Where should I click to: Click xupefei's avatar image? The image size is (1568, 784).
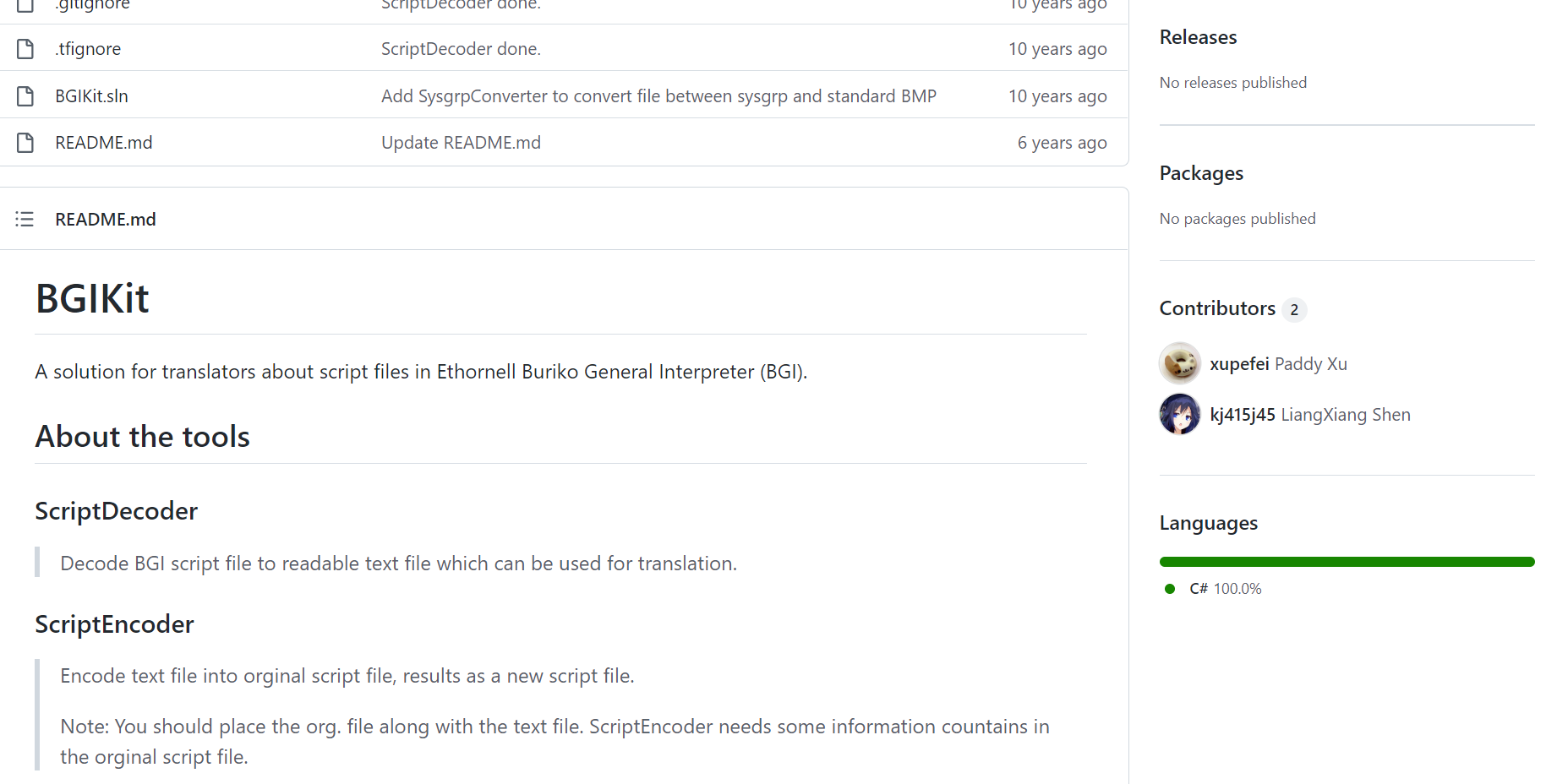1179,363
